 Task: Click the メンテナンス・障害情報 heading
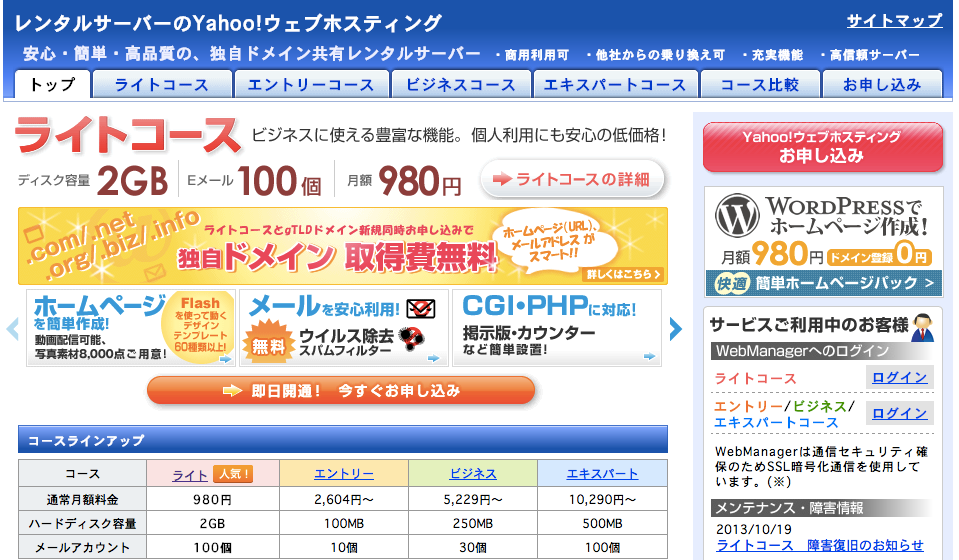point(822,508)
